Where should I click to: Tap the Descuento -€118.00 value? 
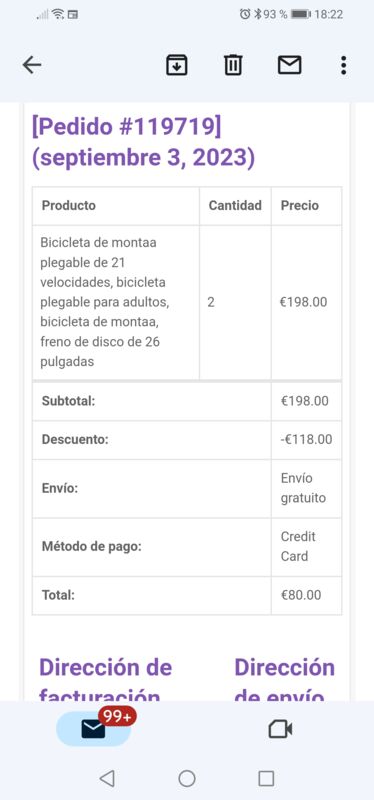pyautogui.click(x=307, y=439)
